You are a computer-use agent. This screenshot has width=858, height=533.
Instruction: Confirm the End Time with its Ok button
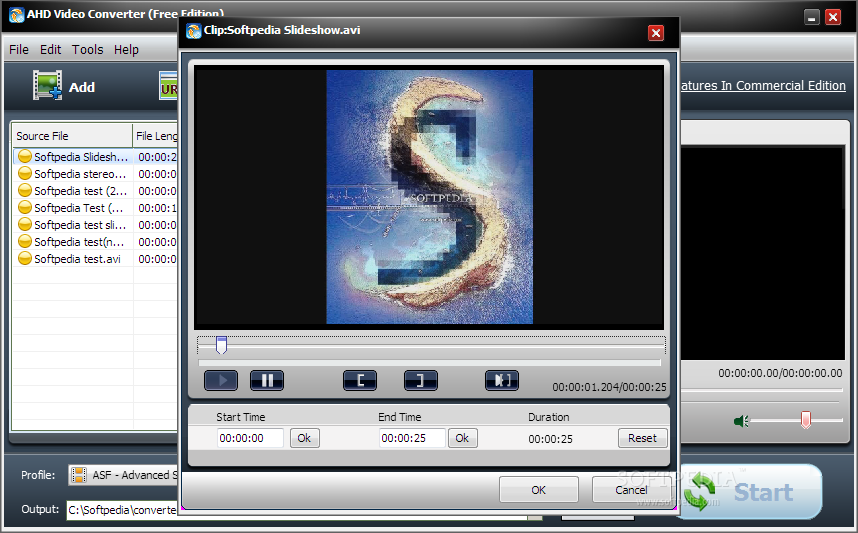pyautogui.click(x=462, y=438)
